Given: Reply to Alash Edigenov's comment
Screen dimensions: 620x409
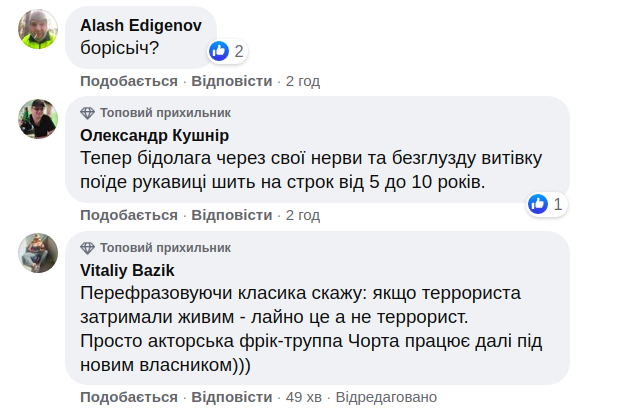Looking at the screenshot, I should point(231,80).
